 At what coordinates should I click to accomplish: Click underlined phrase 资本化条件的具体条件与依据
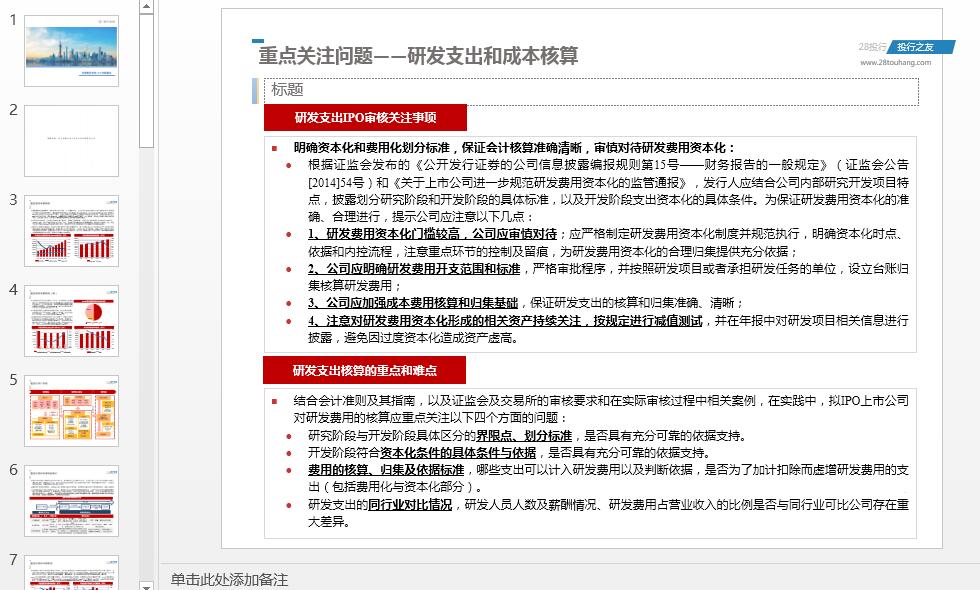(458, 452)
